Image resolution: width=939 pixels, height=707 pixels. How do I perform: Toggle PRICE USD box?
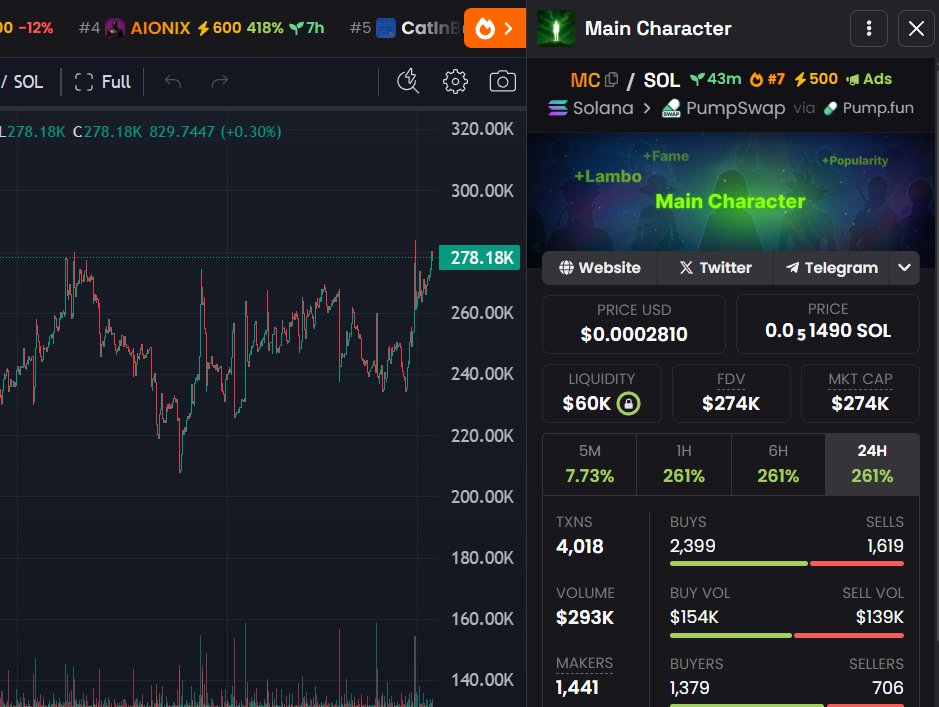tap(634, 324)
